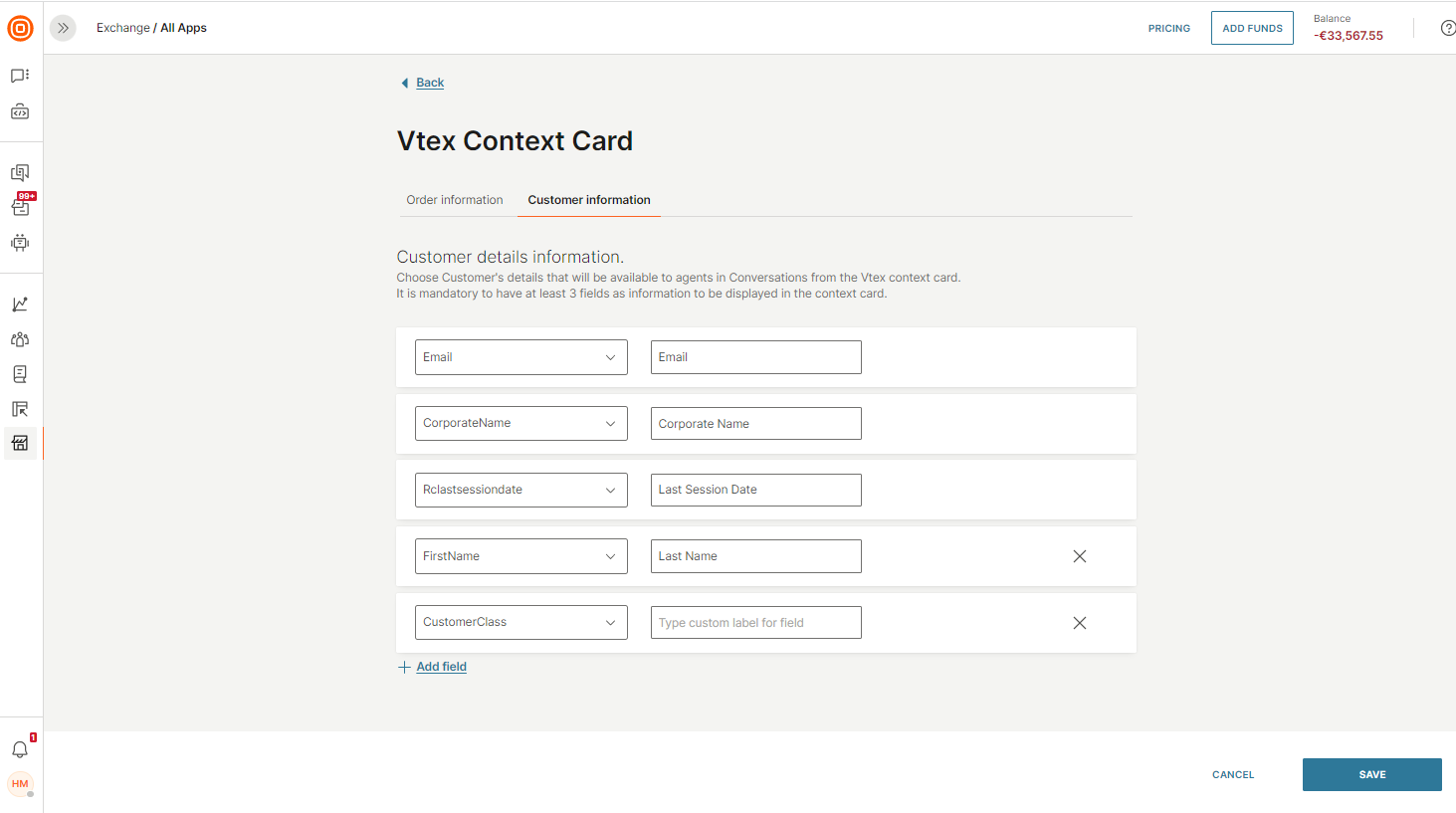Click the custom label input for CustomerClass
This screenshot has height=813, width=1456.
(x=755, y=623)
